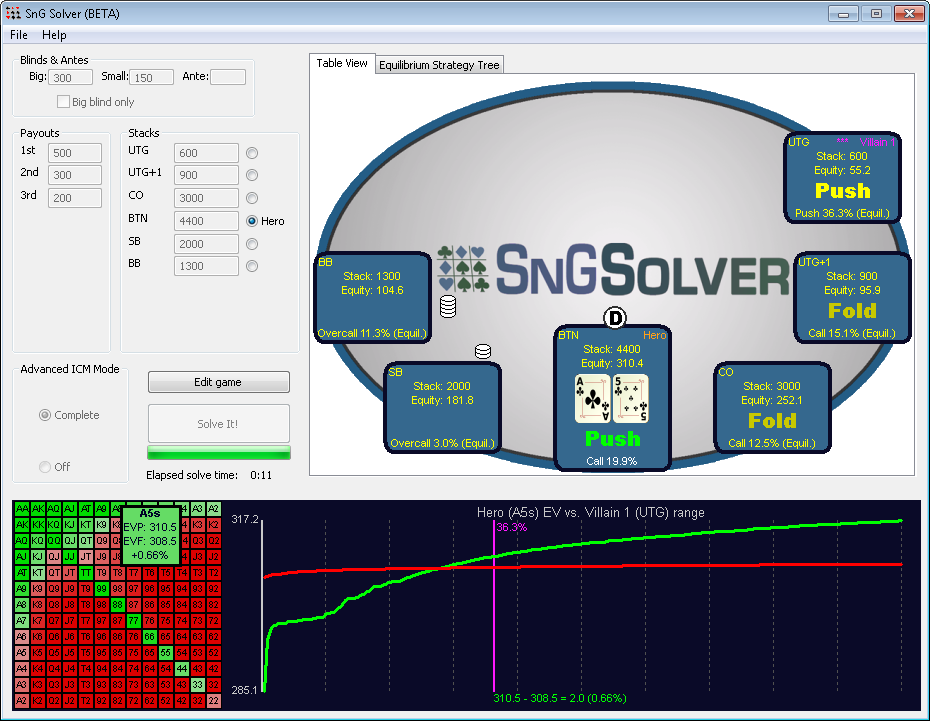Image resolution: width=930 pixels, height=721 pixels.
Task: Check the Big blind only checkbox
Action: point(64,102)
